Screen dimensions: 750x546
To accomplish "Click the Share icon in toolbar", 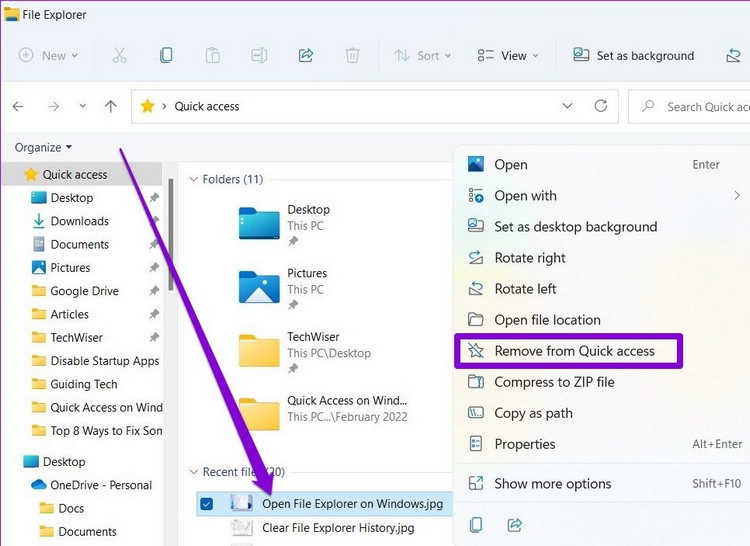I will click(306, 55).
